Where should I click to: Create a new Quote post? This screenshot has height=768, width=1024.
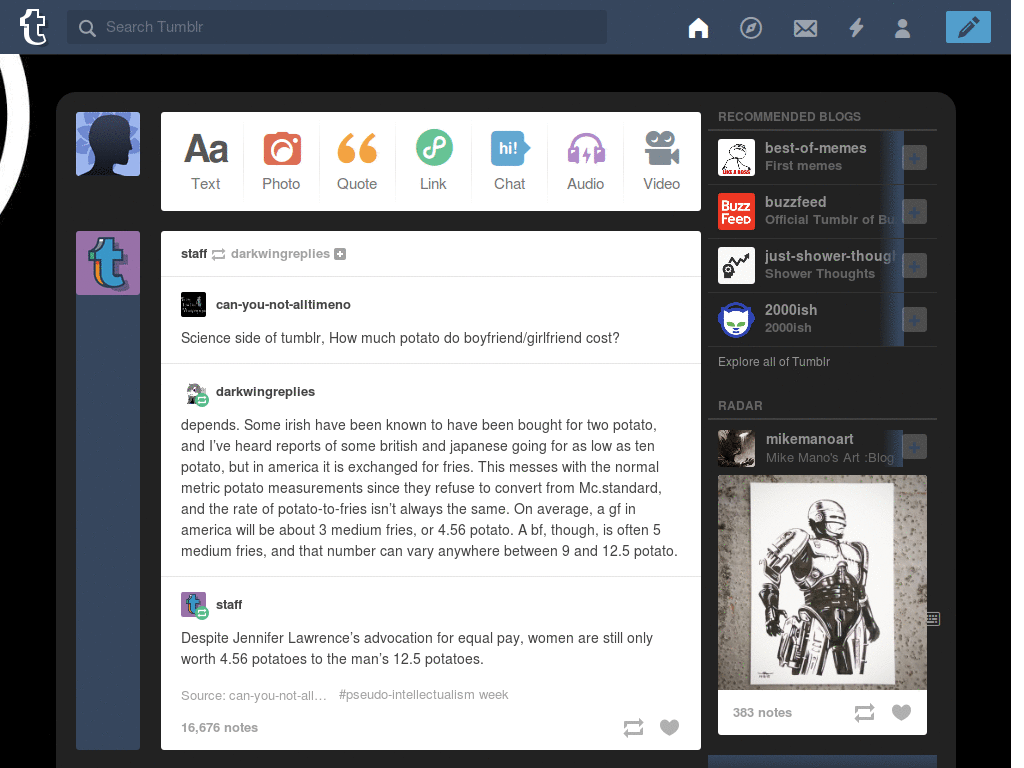(x=357, y=161)
